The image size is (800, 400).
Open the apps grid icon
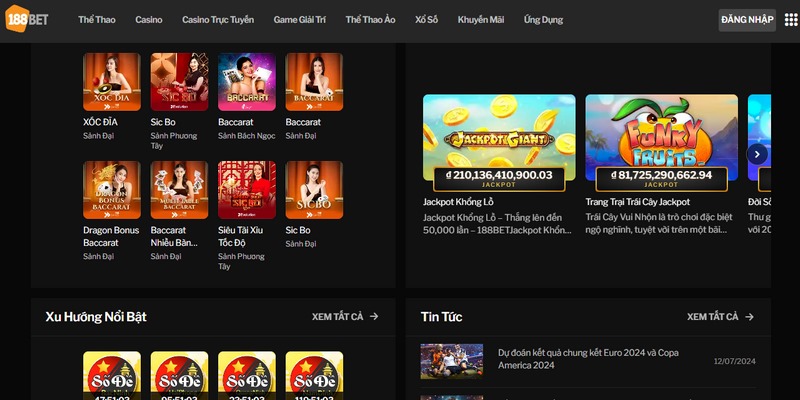(x=791, y=20)
